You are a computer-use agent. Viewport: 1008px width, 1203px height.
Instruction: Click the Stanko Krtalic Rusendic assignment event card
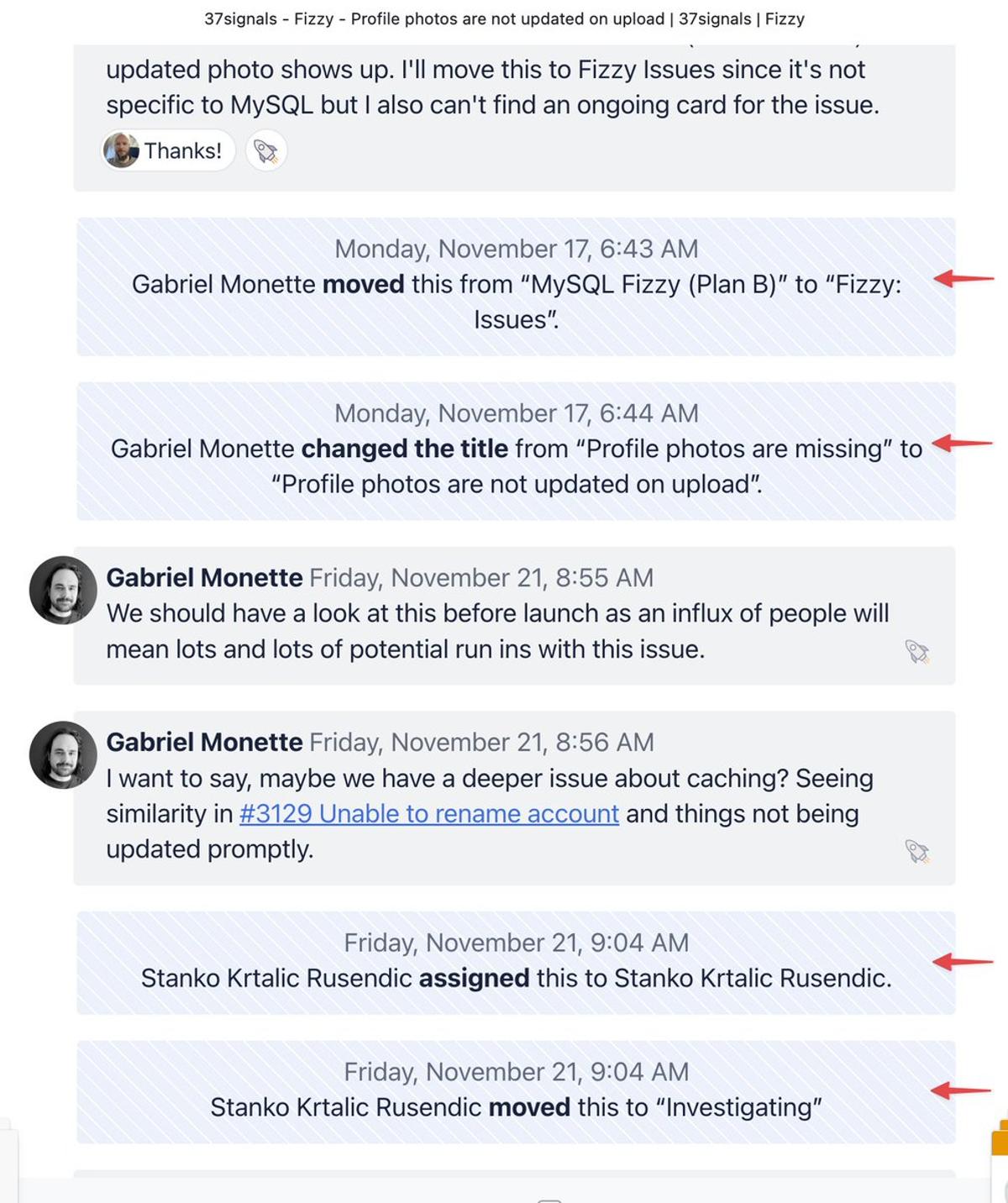click(516, 960)
